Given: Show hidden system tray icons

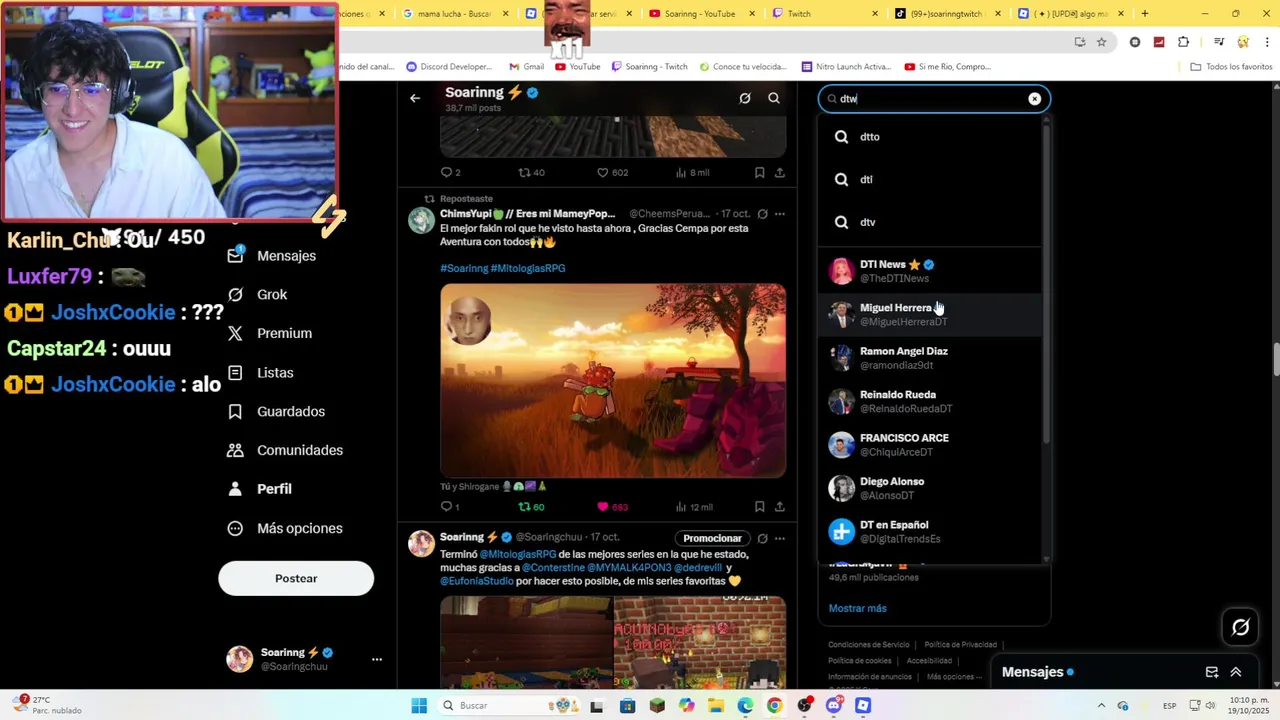Looking at the screenshot, I should click(1101, 706).
